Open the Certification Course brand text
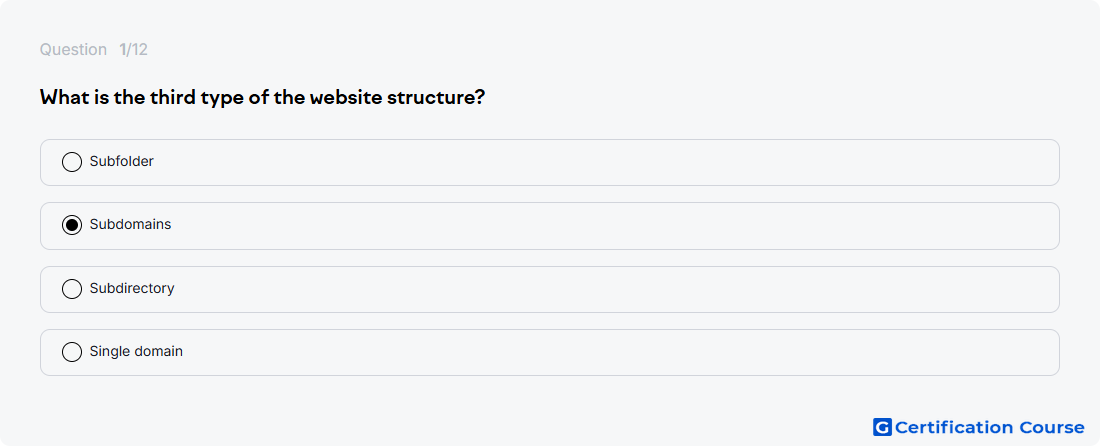Image resolution: width=1100 pixels, height=446 pixels. (989, 427)
